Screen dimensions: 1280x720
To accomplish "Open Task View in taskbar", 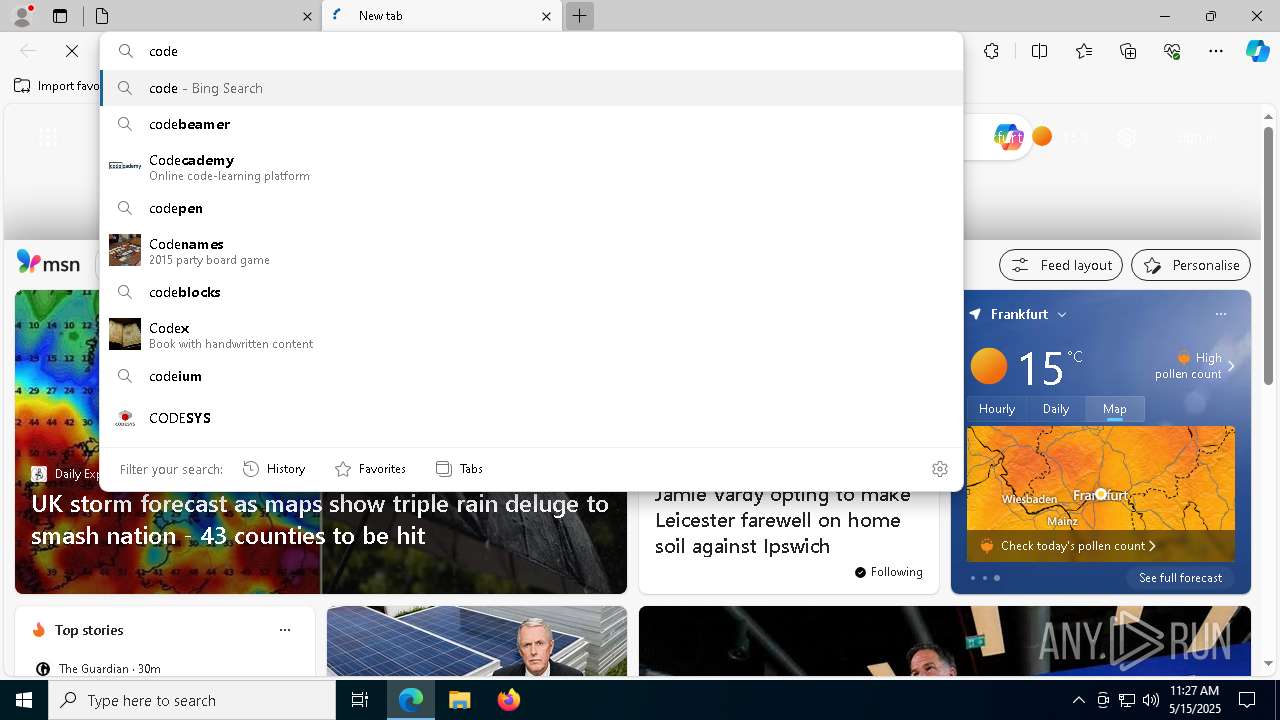I will coord(360,700).
